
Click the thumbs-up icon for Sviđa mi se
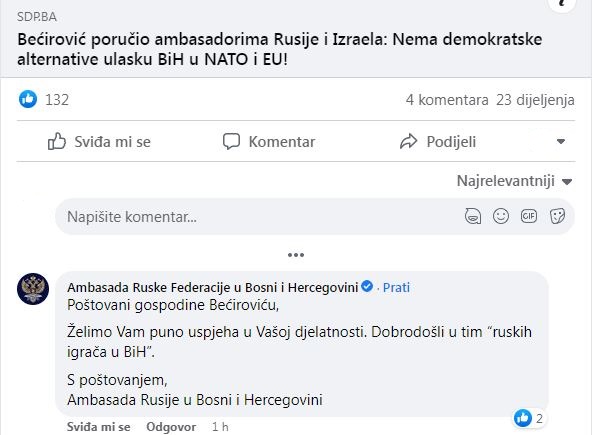[x=57, y=141]
